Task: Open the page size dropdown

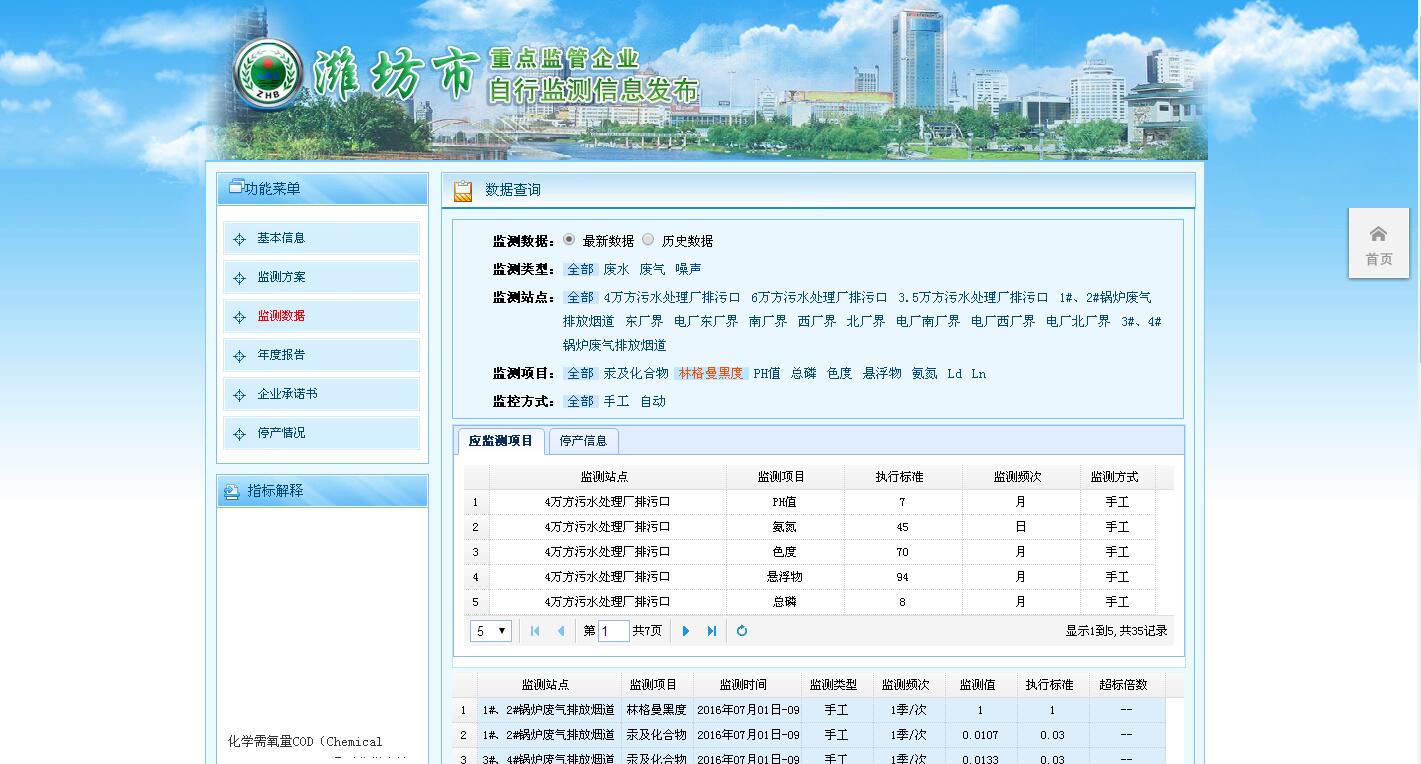Action: pos(490,631)
